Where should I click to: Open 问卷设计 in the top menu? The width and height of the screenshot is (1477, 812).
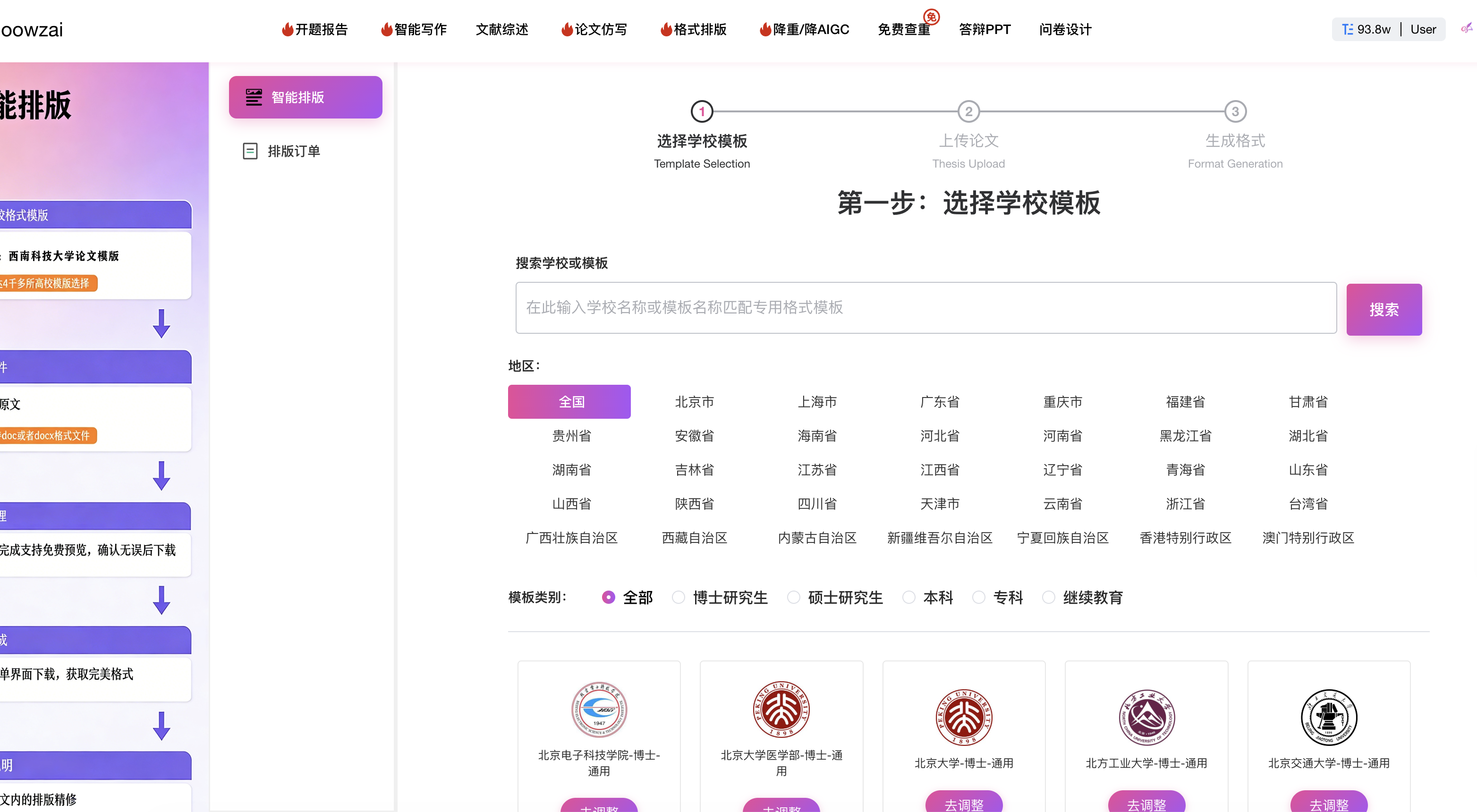tap(1065, 29)
